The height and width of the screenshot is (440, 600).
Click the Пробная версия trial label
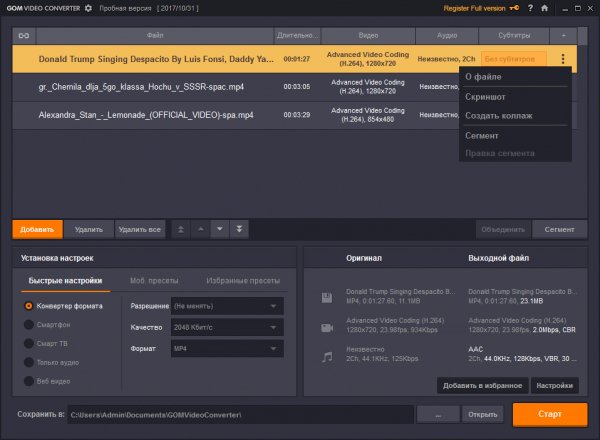point(125,8)
